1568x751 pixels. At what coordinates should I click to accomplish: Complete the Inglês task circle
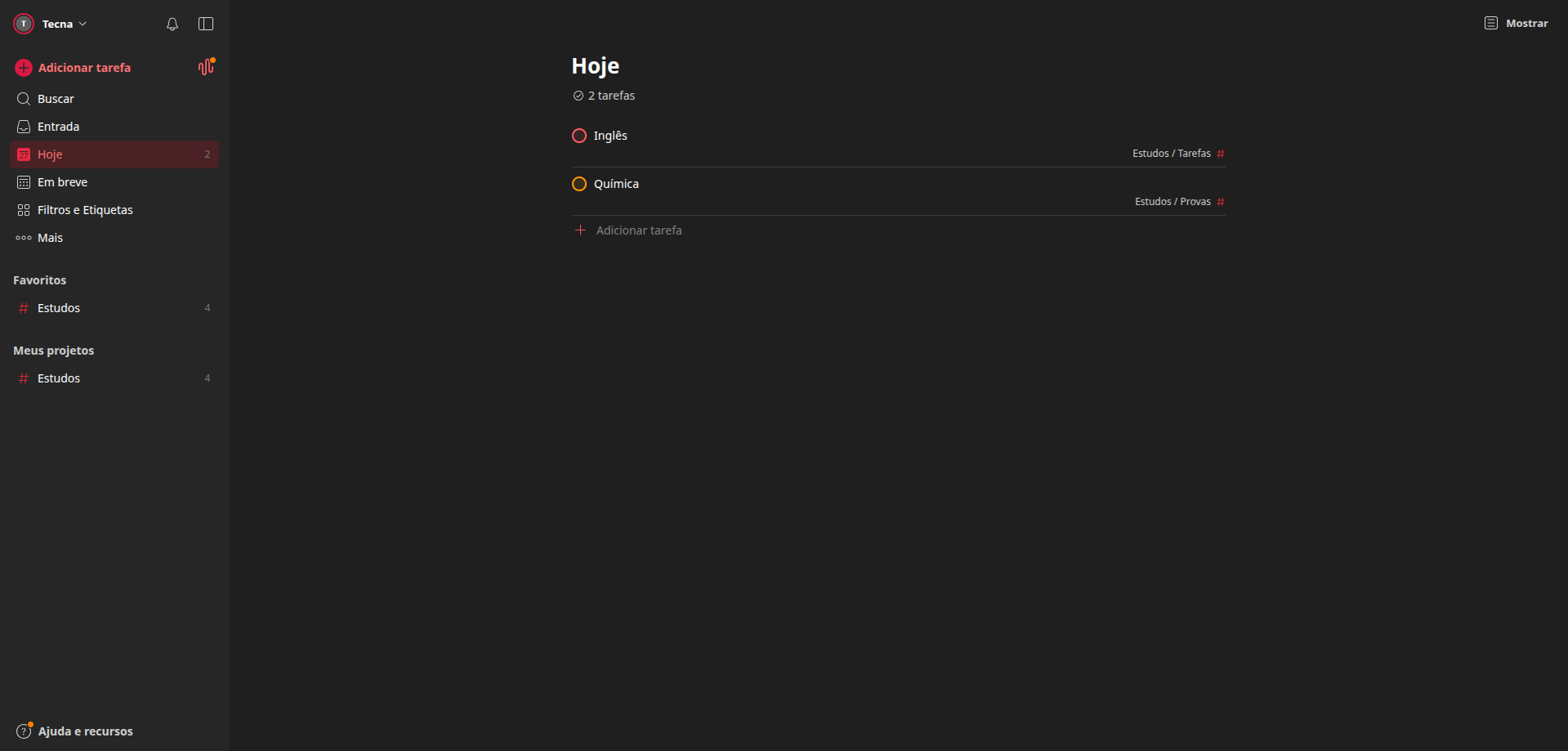[x=579, y=136]
